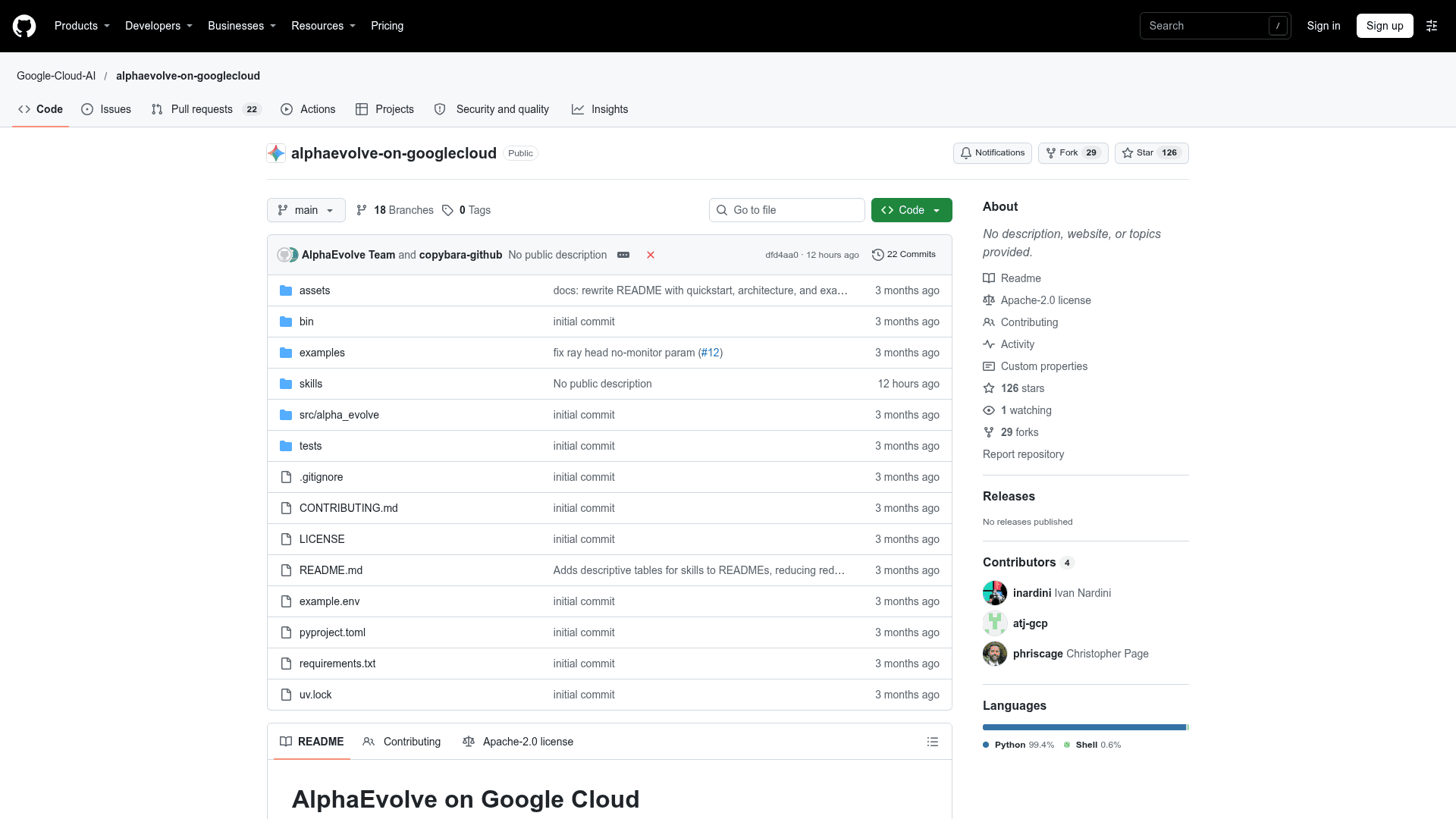
Task: Click the Notifications bell button
Action: (992, 153)
